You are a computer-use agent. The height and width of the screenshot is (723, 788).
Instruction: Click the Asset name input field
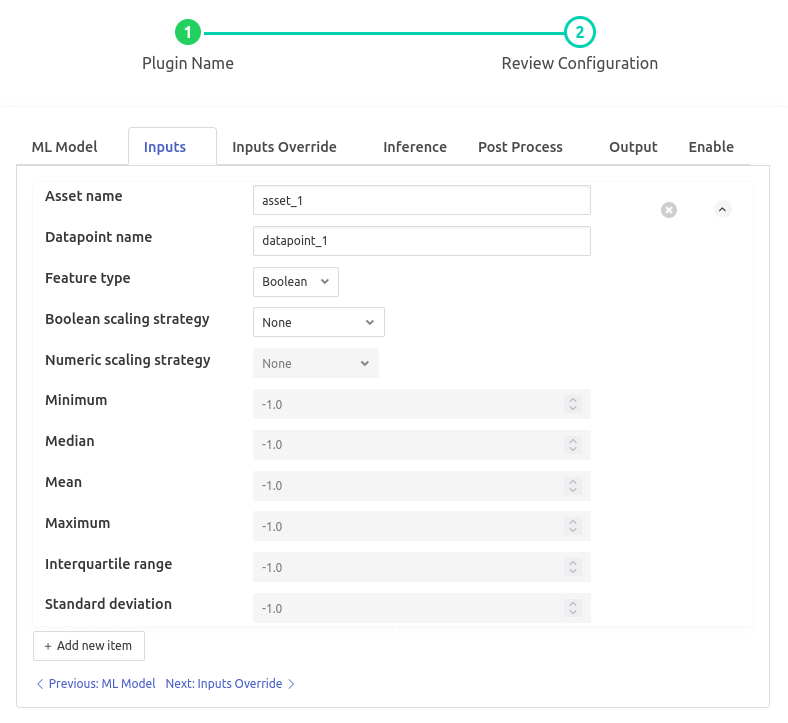[x=421, y=200]
